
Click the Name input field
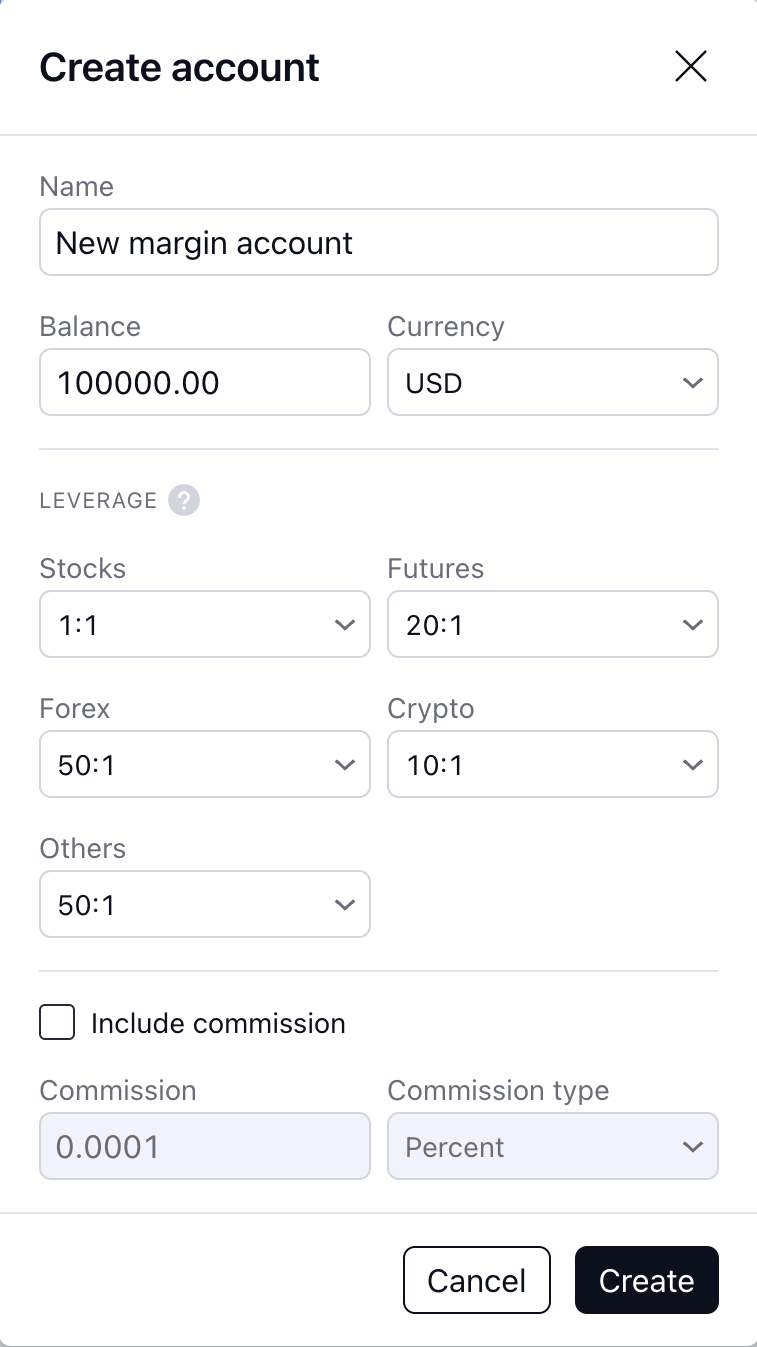coord(378,242)
